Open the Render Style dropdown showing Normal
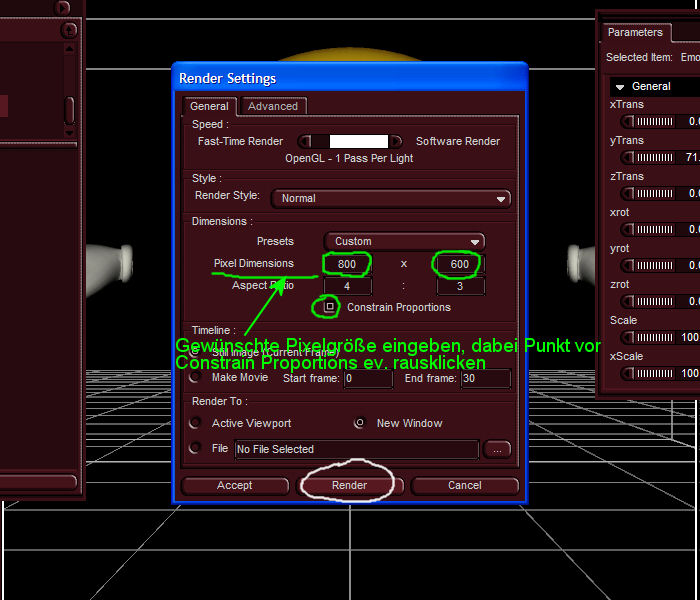Viewport: 700px width, 600px height. coord(391,199)
